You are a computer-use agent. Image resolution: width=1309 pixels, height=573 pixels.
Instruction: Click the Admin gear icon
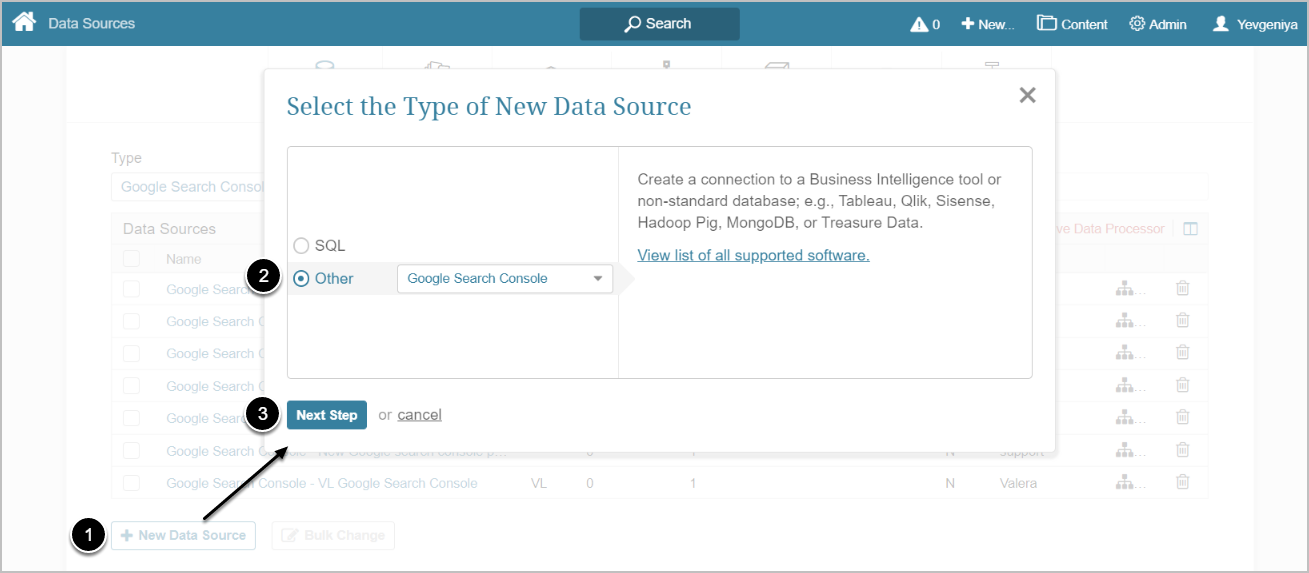1137,24
